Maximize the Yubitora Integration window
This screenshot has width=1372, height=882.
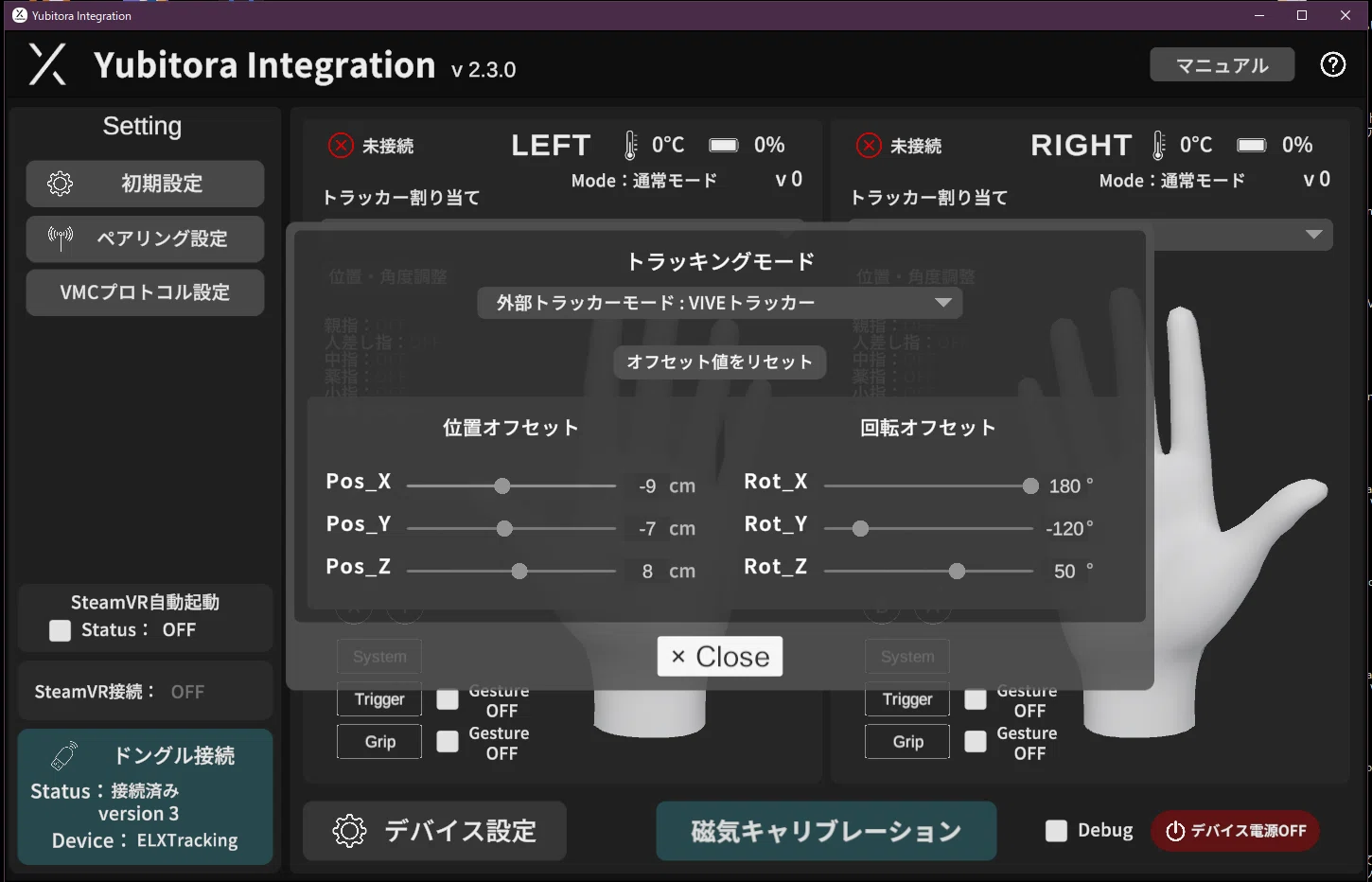pyautogui.click(x=1302, y=15)
